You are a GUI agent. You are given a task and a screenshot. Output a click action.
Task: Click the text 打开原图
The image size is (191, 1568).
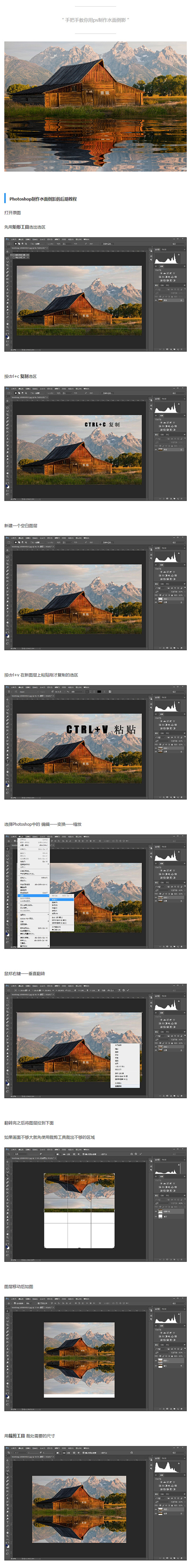click(x=13, y=213)
